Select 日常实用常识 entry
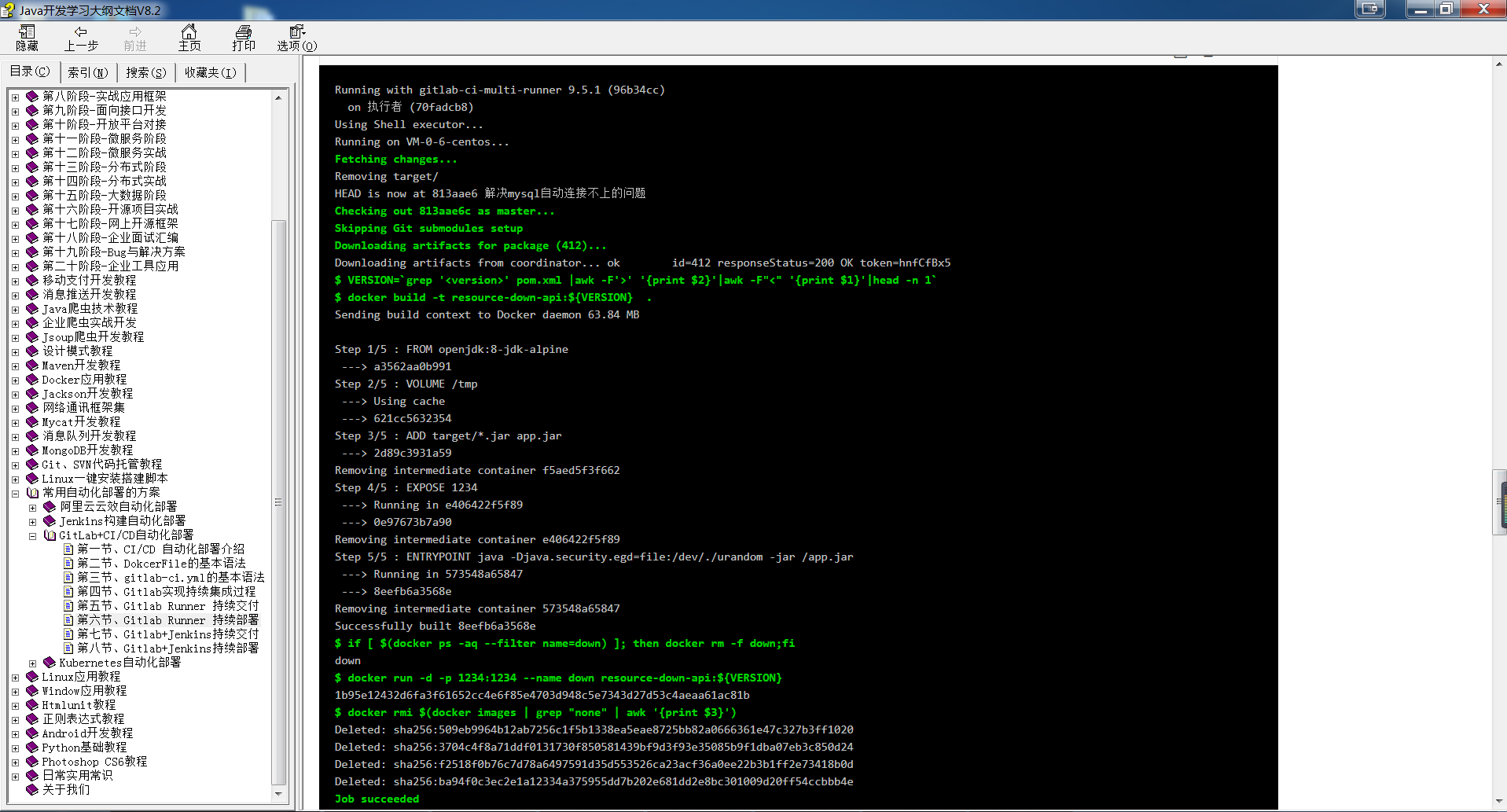The height and width of the screenshot is (812, 1507). 77,776
